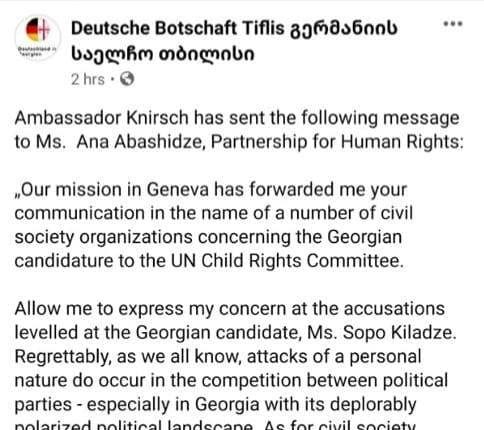484x430 pixels.
Task: Click the word 'Geneva' in the second paragraph
Action: click(178, 190)
